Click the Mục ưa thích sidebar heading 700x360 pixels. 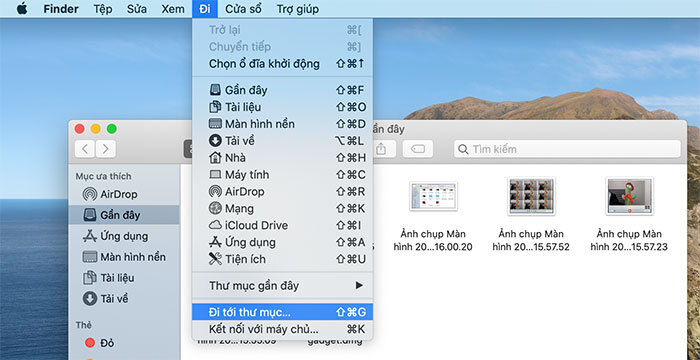click(x=103, y=176)
